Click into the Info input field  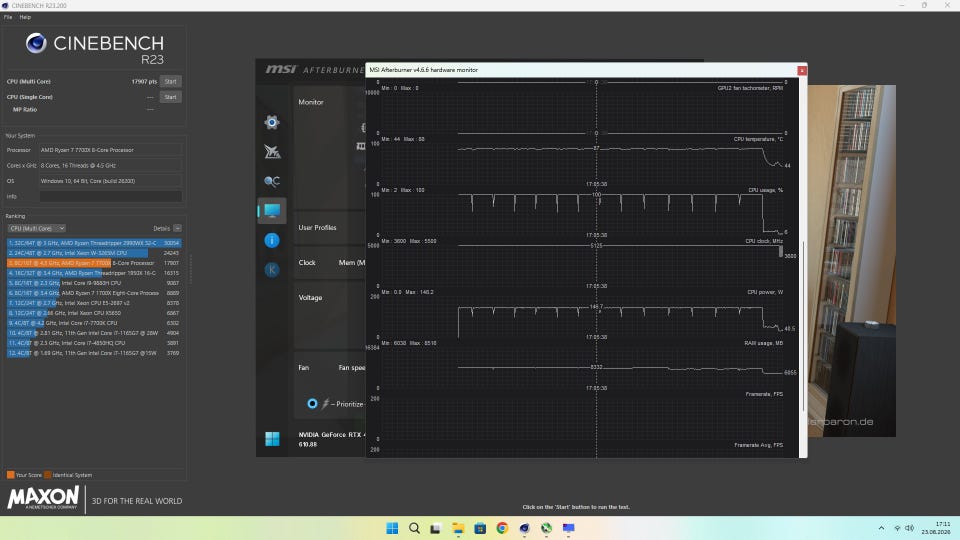coord(110,197)
